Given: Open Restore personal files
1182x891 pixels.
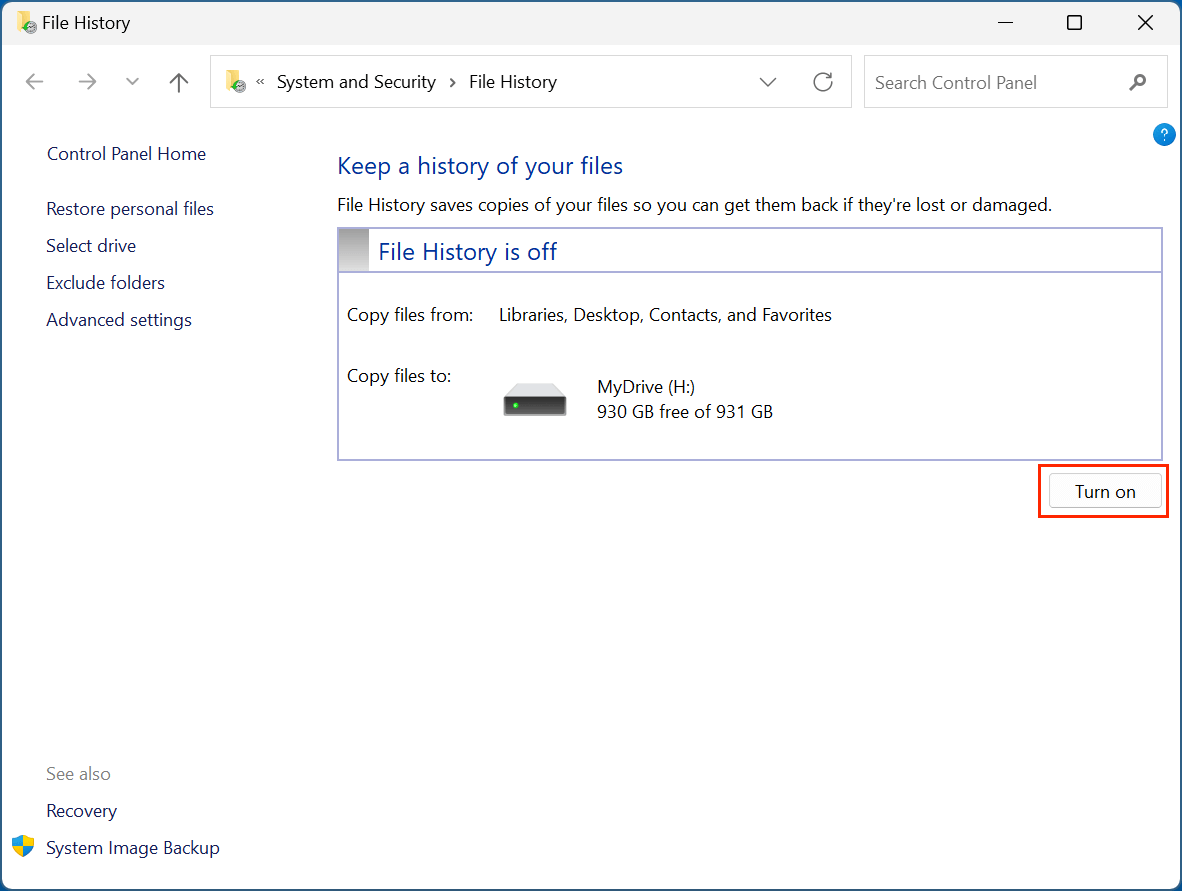Looking at the screenshot, I should 129,208.
